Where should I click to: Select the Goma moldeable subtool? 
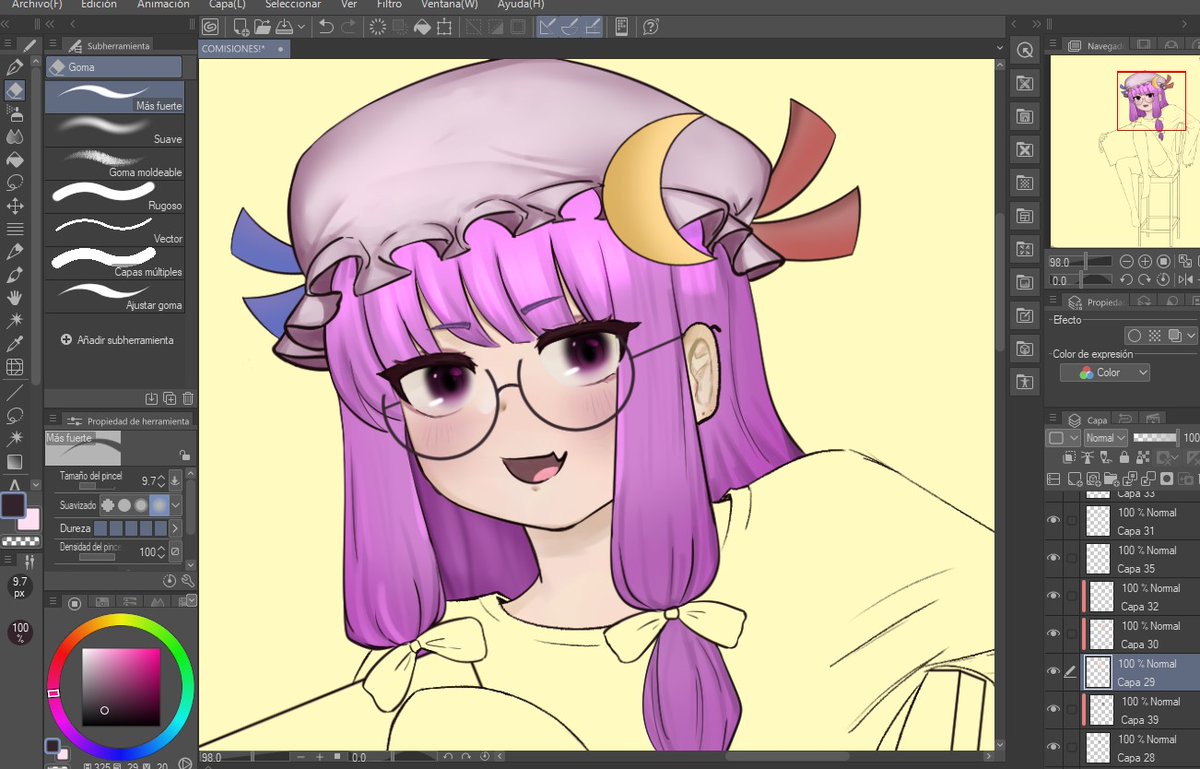(114, 163)
